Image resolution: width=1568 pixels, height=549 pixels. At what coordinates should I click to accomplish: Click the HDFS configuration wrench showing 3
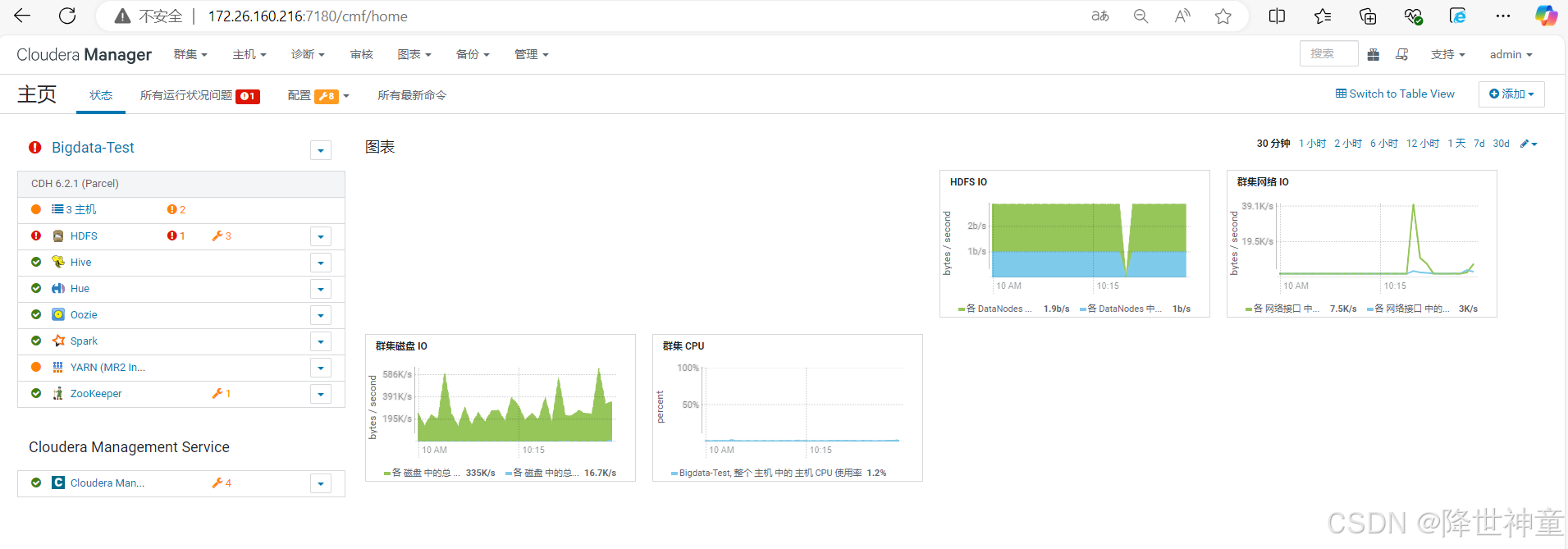tap(222, 236)
